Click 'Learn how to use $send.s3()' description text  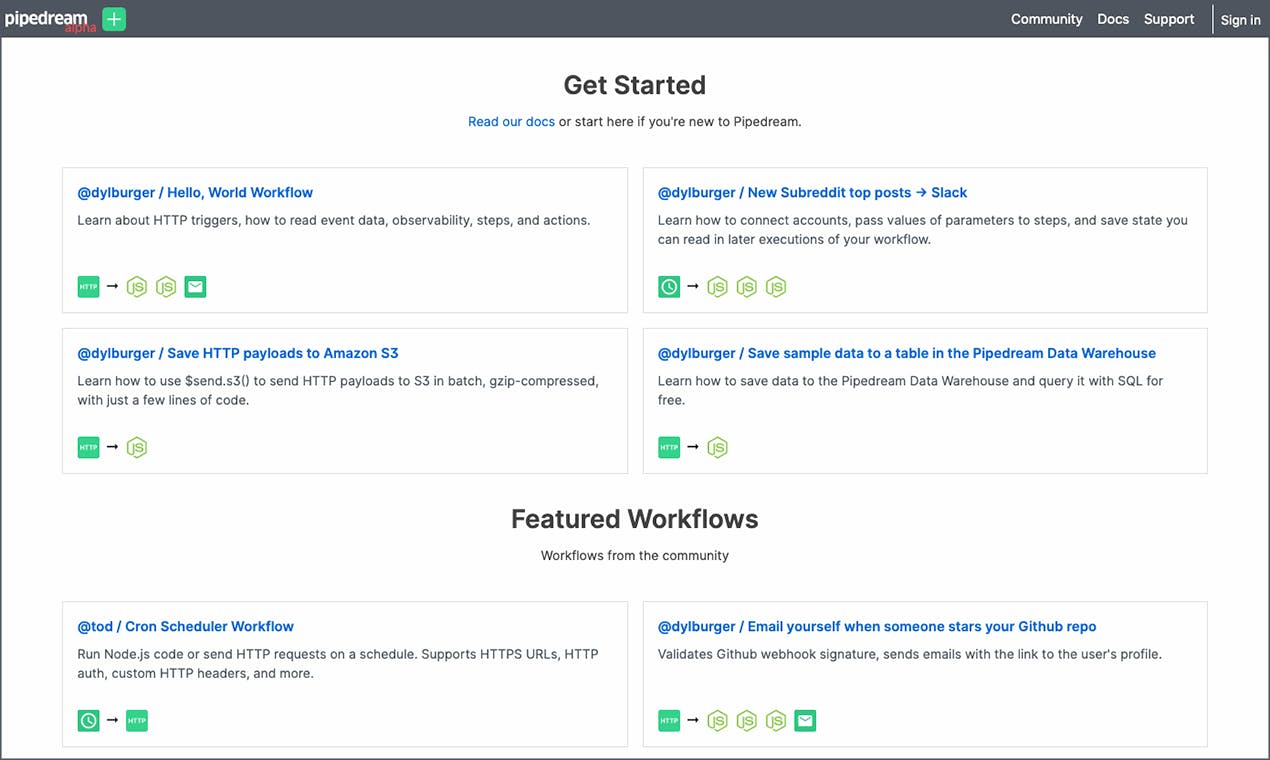pyautogui.click(x=338, y=390)
